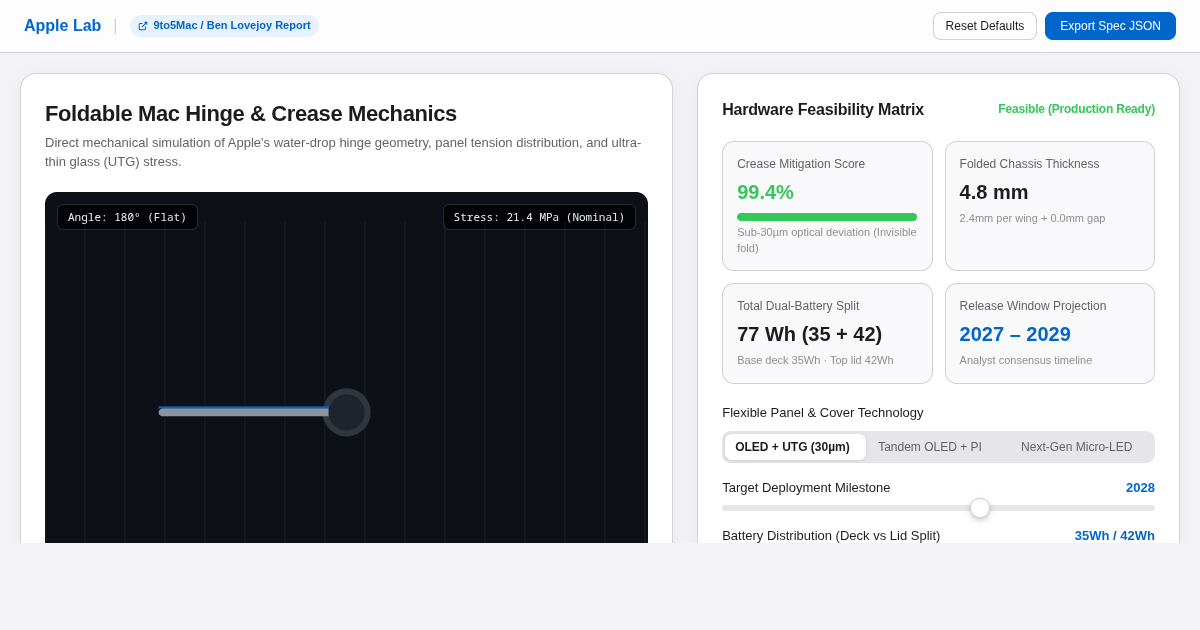Select the OLED + UTG (30µm) panel option
The height and width of the screenshot is (630, 1200).
click(795, 447)
